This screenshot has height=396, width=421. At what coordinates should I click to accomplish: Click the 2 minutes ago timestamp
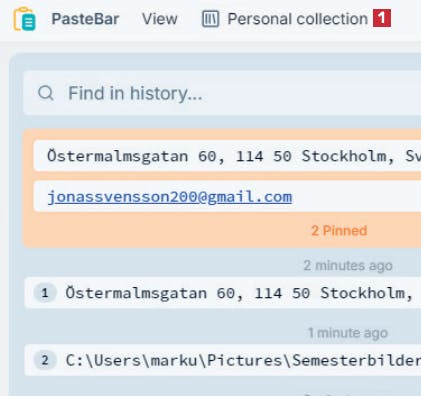click(x=348, y=266)
